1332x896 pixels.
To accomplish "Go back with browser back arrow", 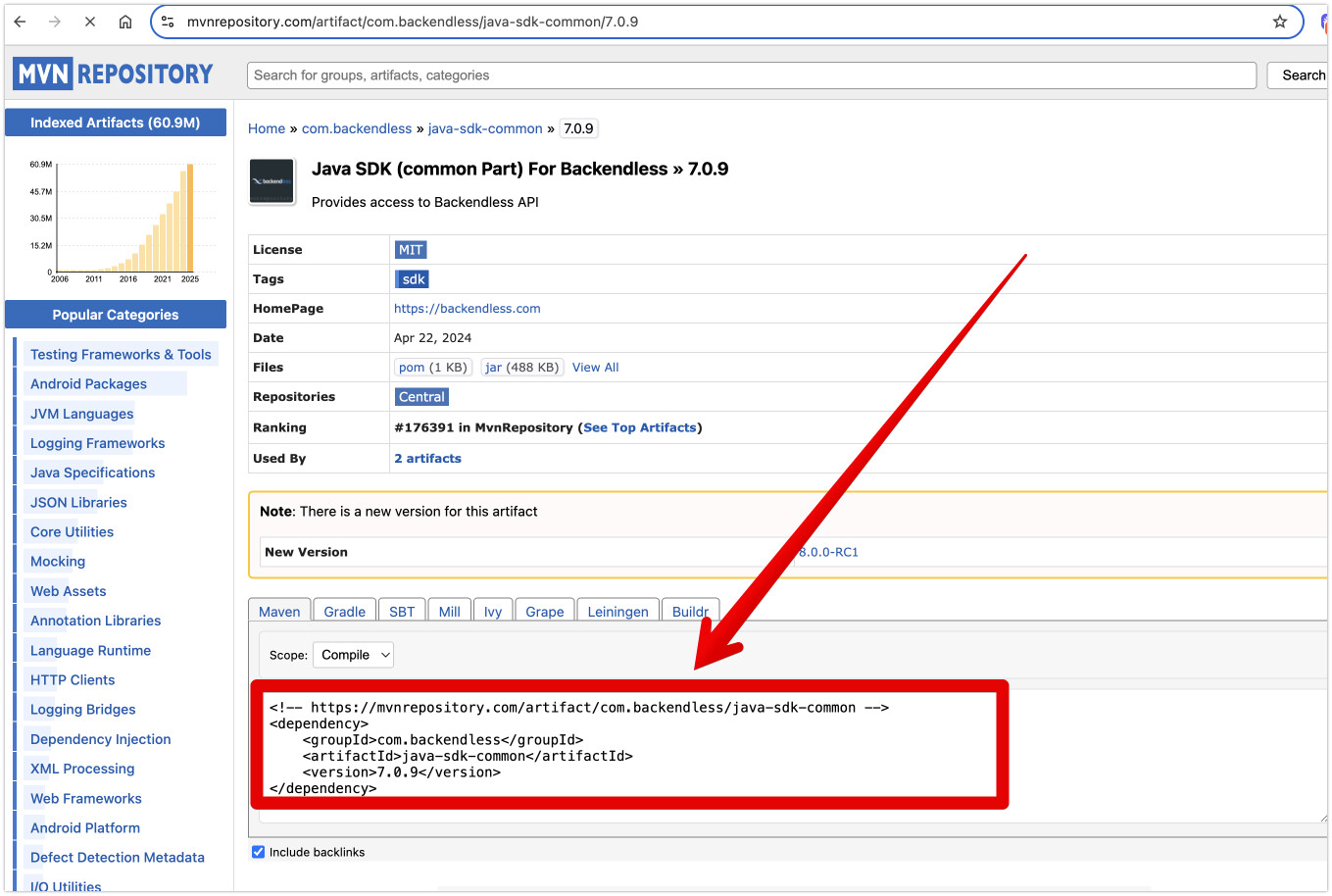I will point(20,22).
